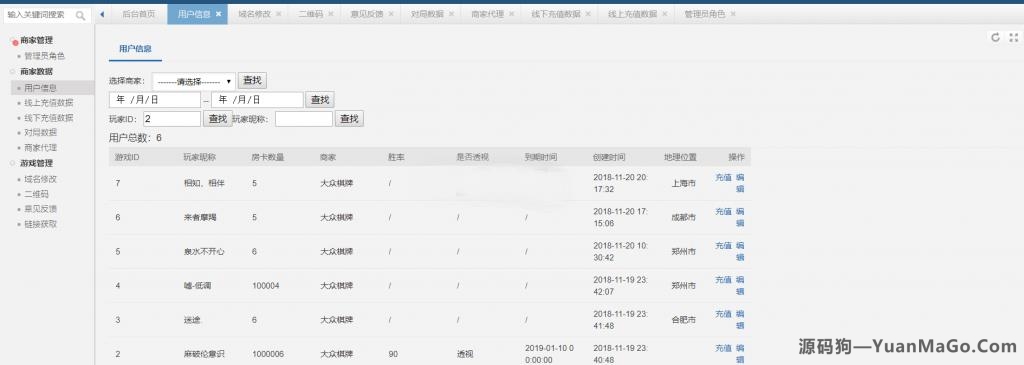Click the end date input field

click(x=257, y=100)
